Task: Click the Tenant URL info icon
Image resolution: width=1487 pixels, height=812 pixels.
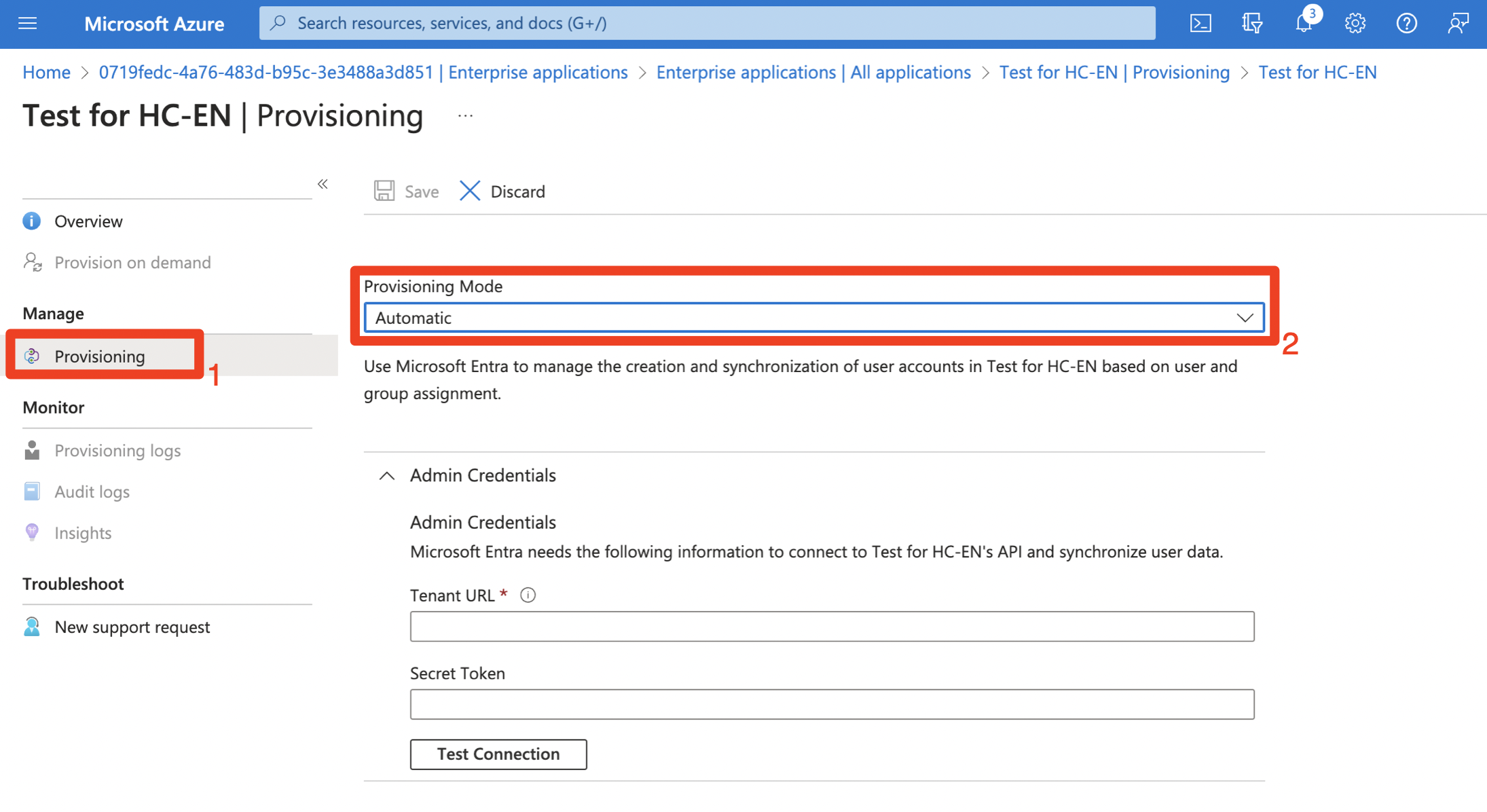Action: click(528, 595)
